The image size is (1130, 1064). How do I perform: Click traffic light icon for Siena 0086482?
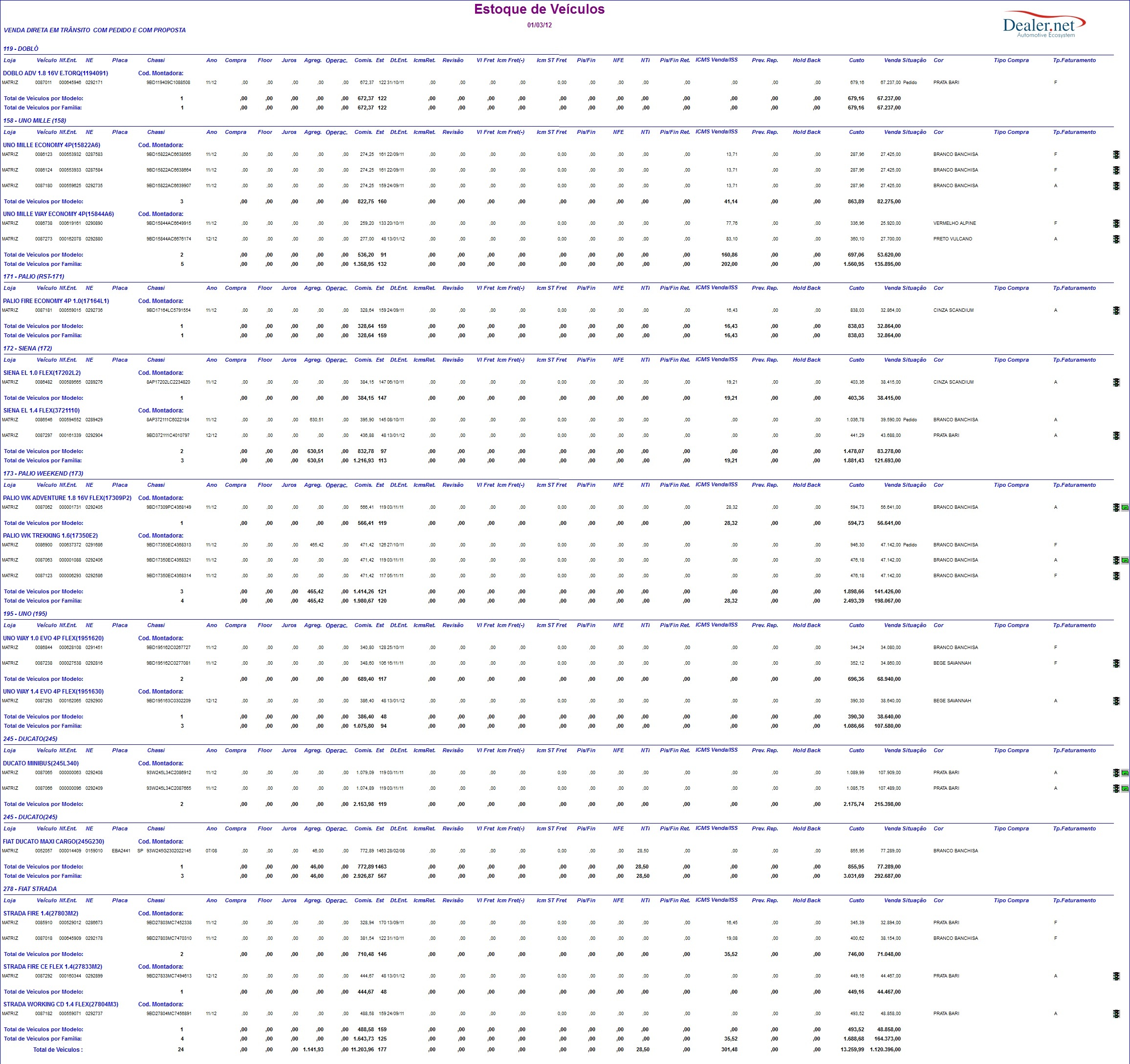pyautogui.click(x=1116, y=383)
